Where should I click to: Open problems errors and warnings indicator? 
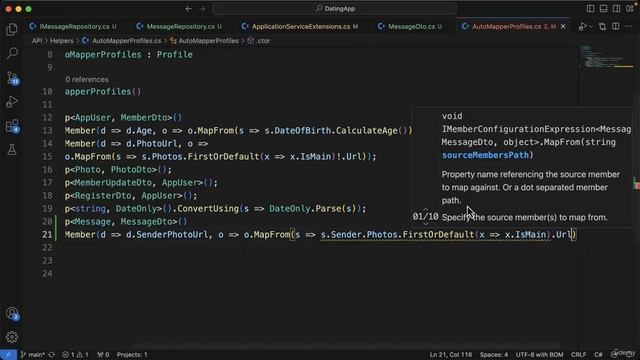point(75,355)
